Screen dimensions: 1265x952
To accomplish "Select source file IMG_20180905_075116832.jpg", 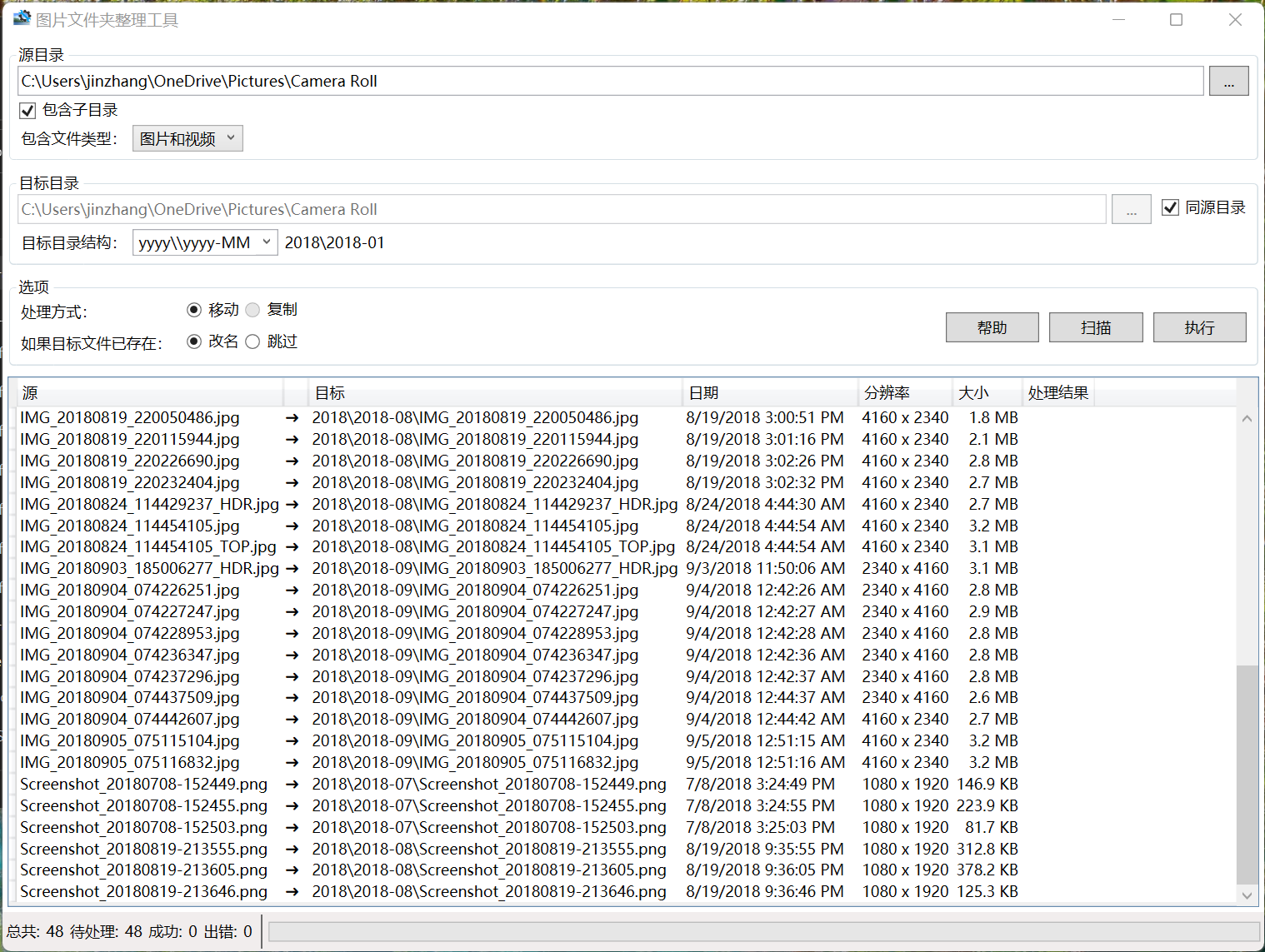I will click(130, 762).
